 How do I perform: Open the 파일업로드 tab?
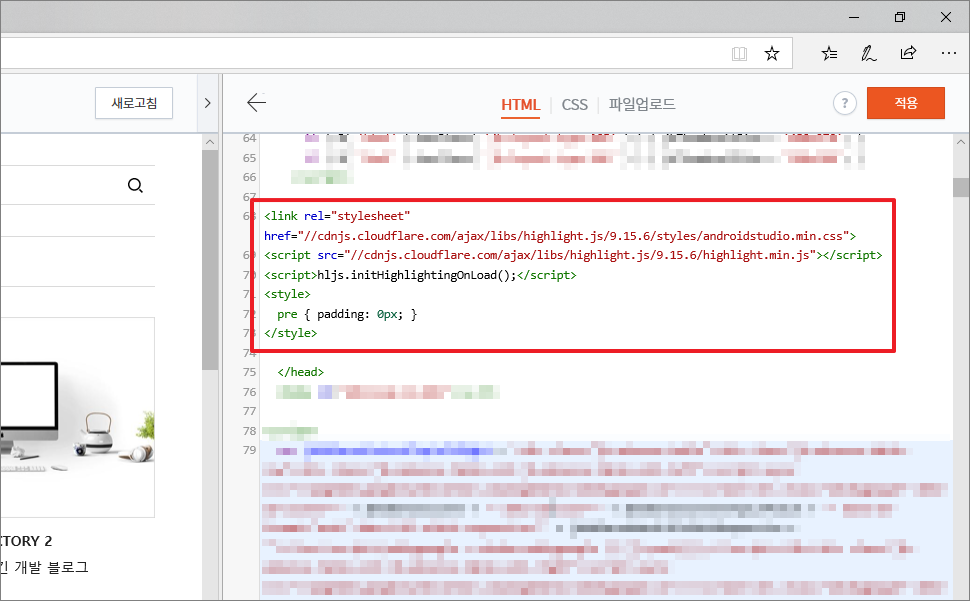(x=642, y=104)
